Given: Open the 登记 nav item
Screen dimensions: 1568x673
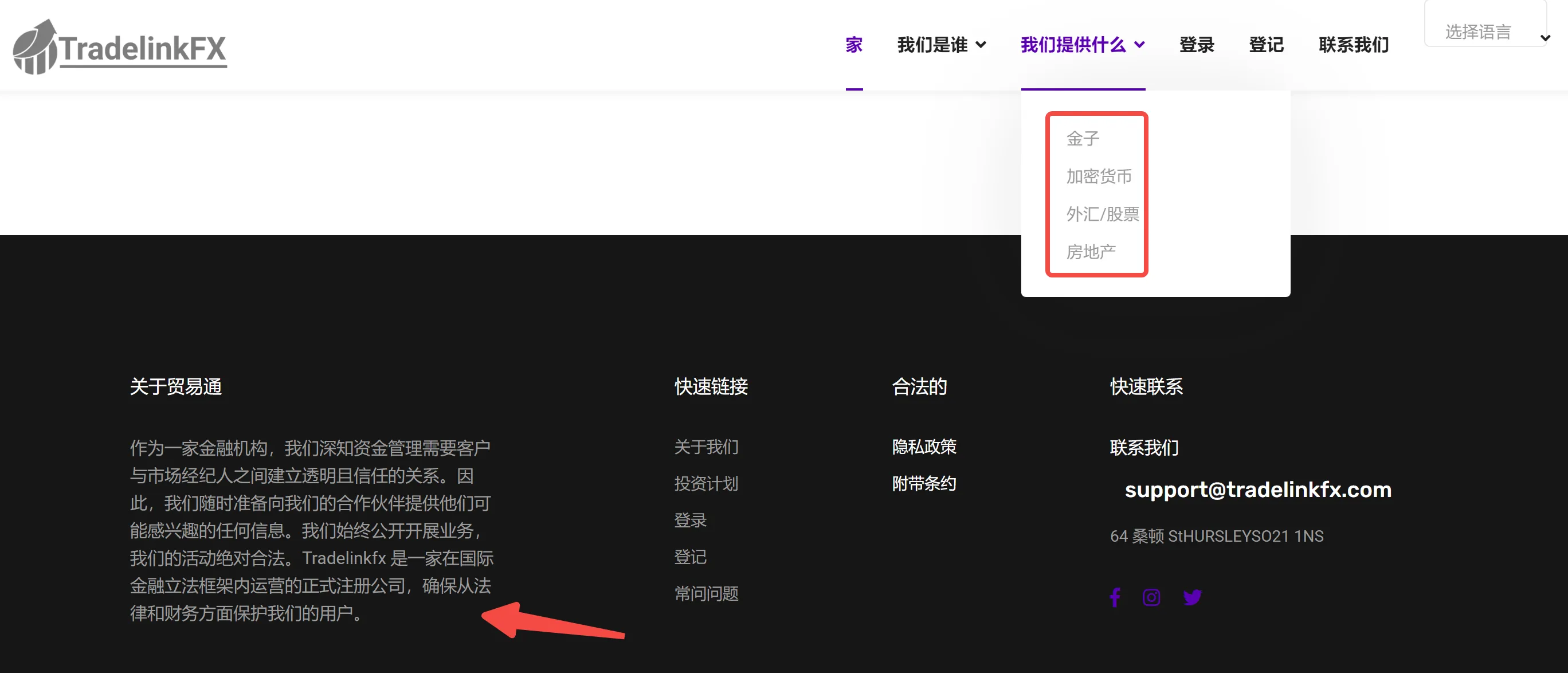Looking at the screenshot, I should click(1266, 45).
